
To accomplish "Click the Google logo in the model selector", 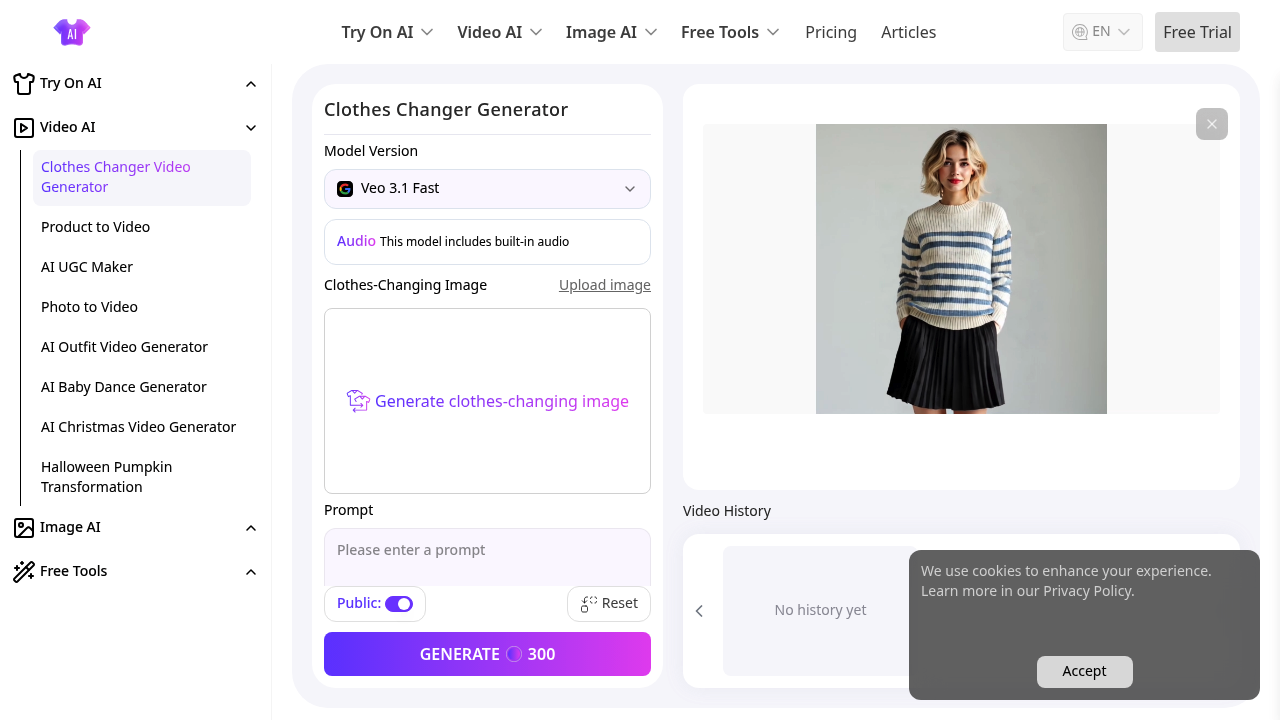I will [345, 189].
